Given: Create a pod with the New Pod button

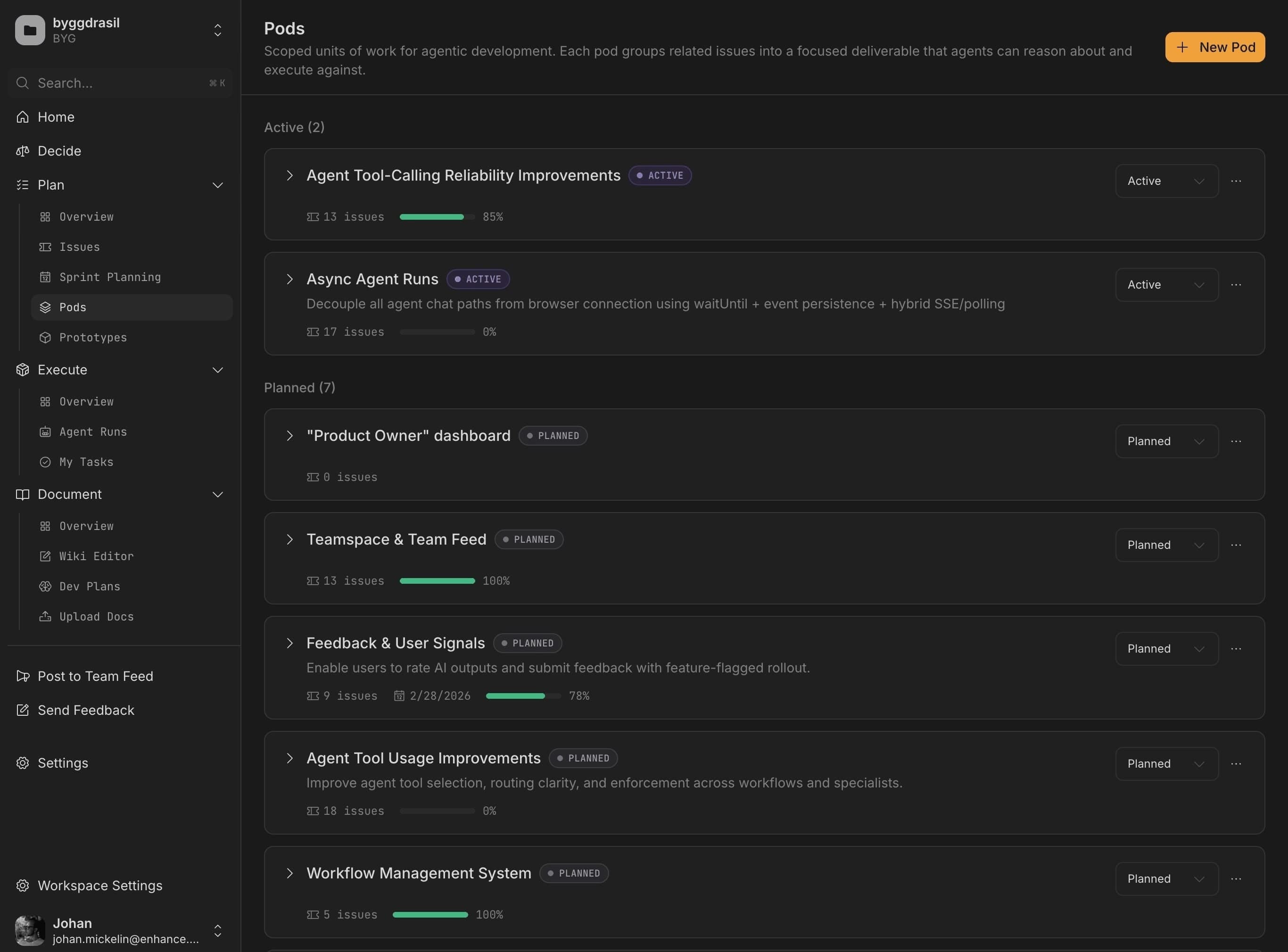Looking at the screenshot, I should click(x=1215, y=47).
